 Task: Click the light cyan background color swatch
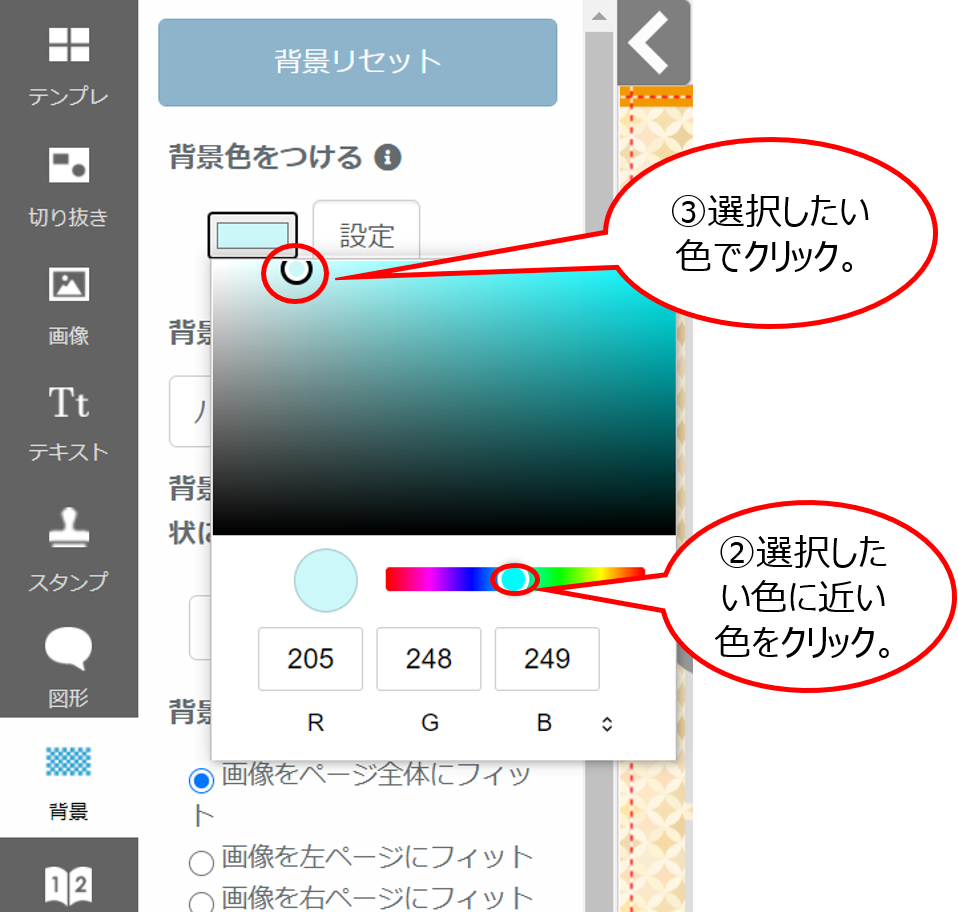252,236
